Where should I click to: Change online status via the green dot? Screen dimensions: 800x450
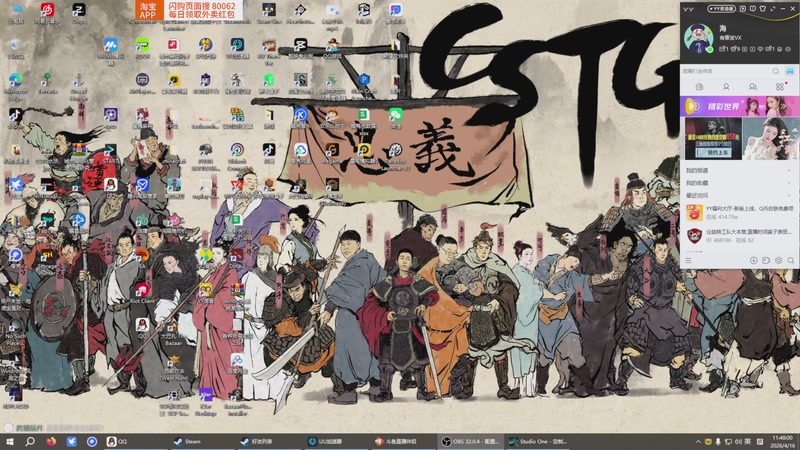tap(710, 49)
